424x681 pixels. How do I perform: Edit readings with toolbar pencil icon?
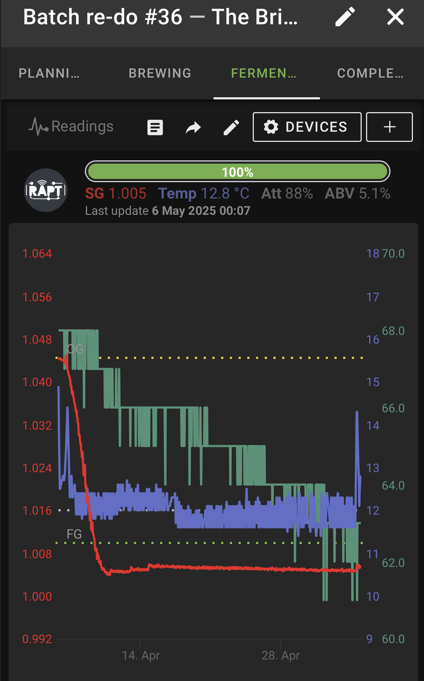pos(231,127)
